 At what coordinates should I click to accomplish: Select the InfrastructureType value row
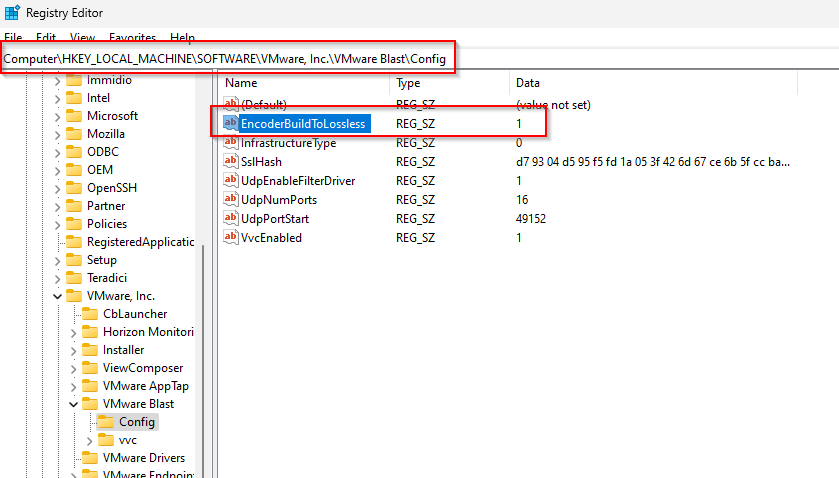288,143
